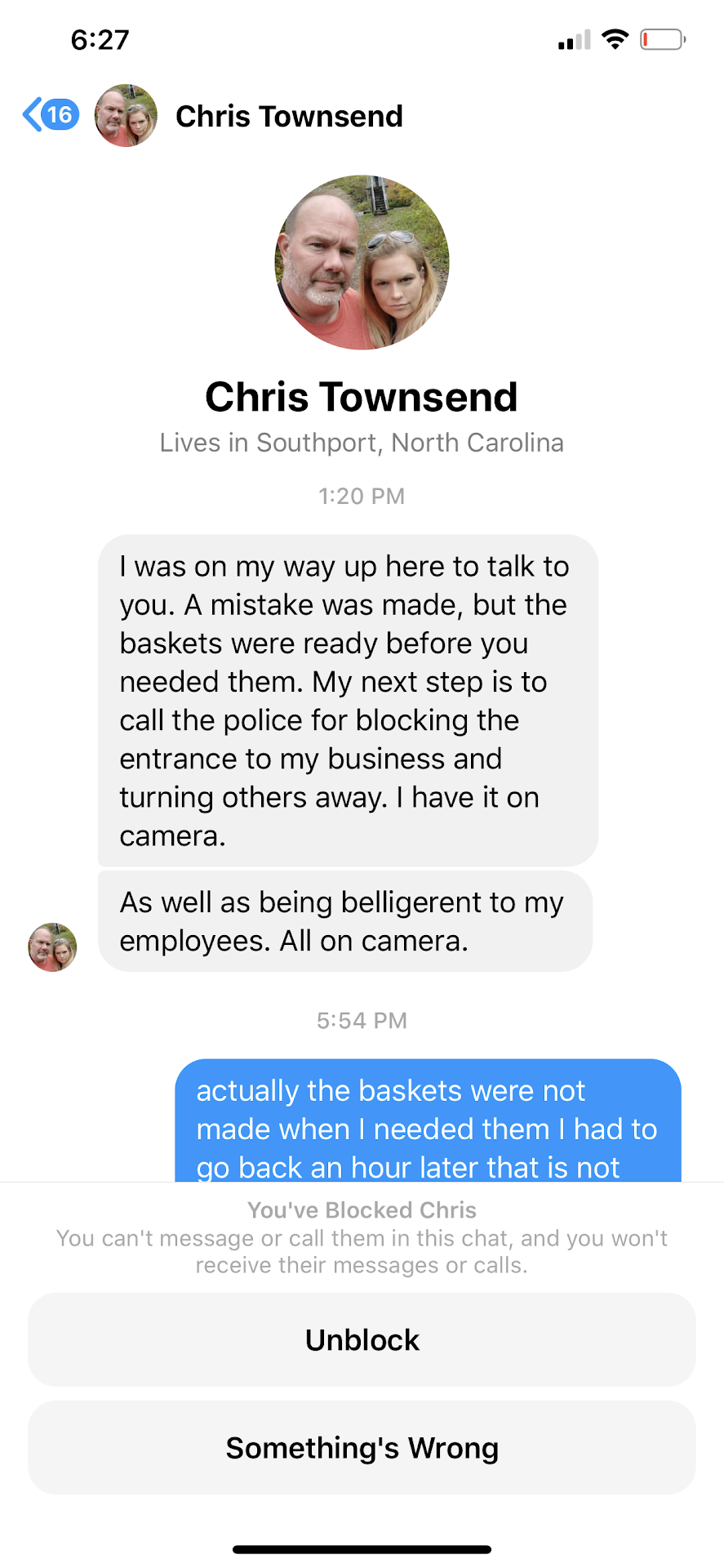Tap "Lives in Southport, North Carolina" text
This screenshot has width=724, height=1568.
click(362, 443)
